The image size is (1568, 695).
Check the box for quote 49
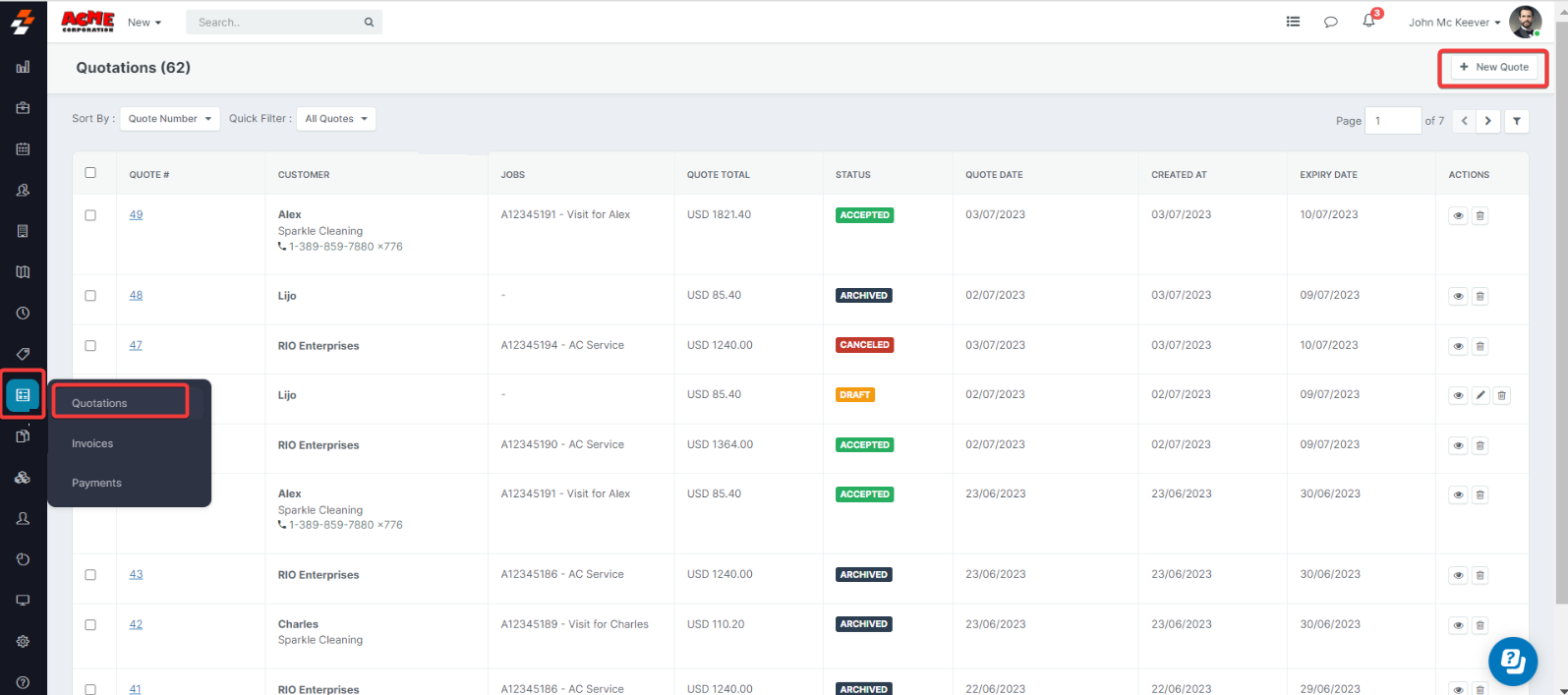(90, 215)
